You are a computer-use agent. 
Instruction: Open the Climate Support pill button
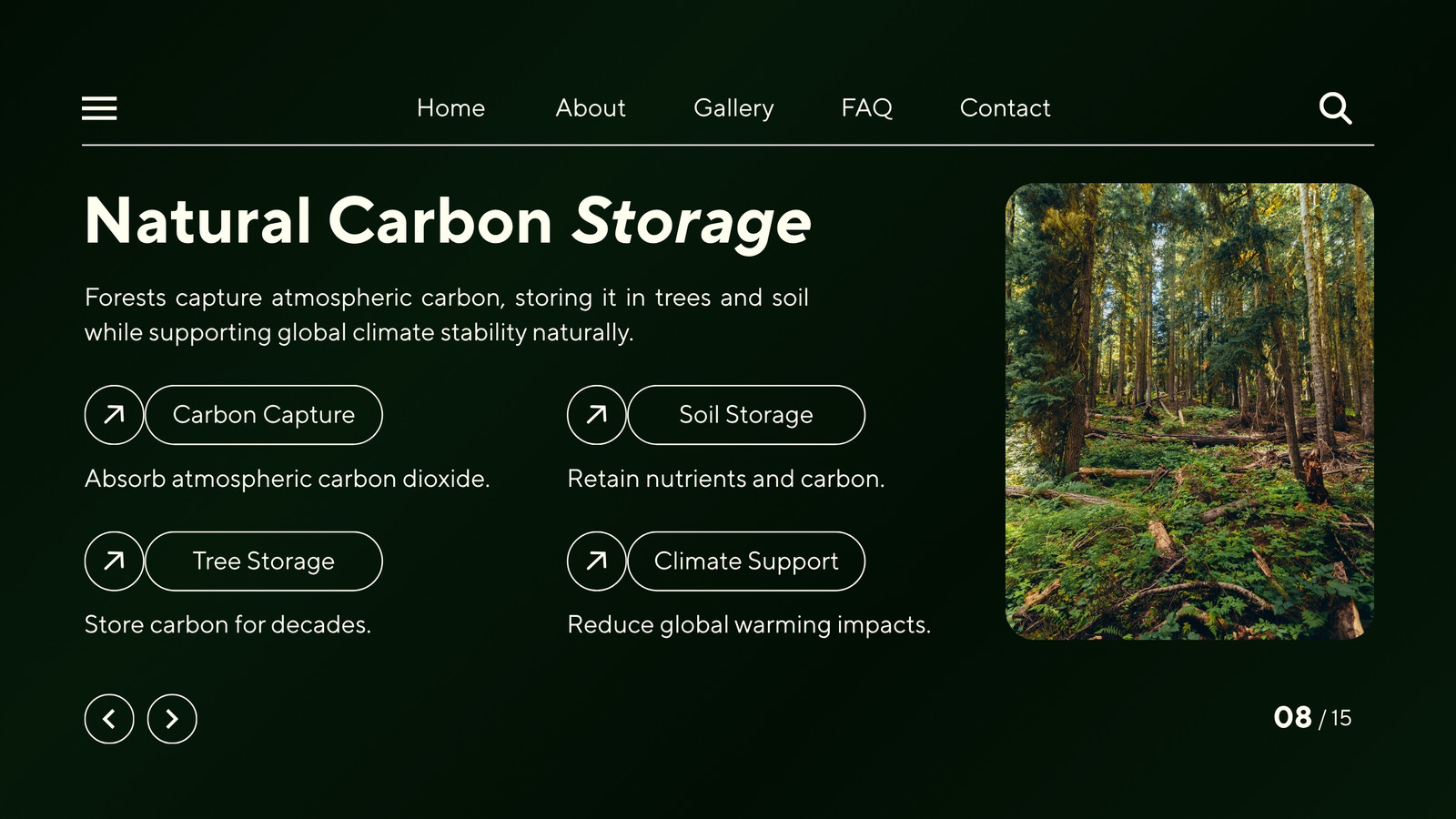(746, 561)
